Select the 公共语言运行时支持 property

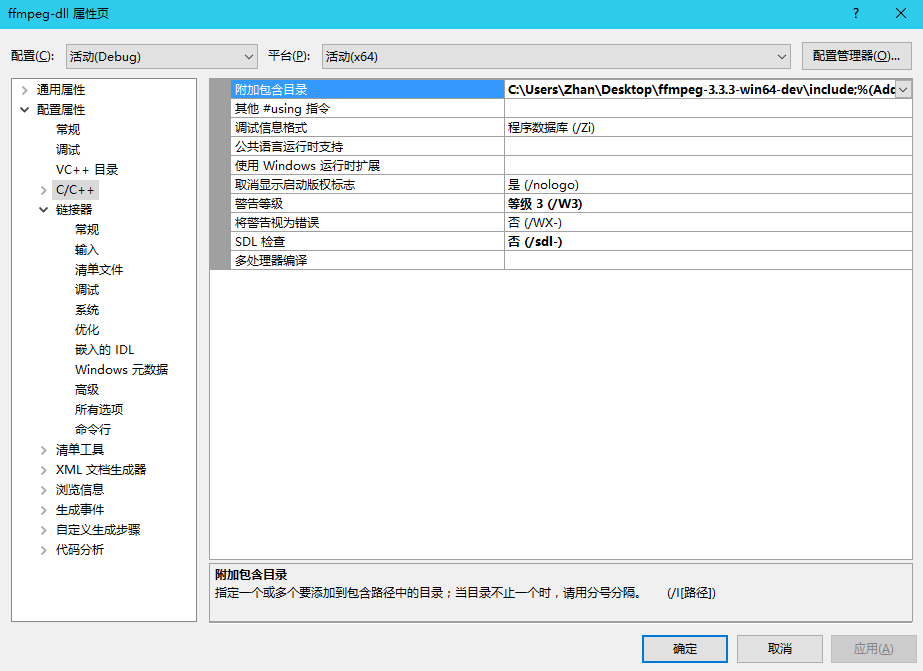click(x=367, y=147)
